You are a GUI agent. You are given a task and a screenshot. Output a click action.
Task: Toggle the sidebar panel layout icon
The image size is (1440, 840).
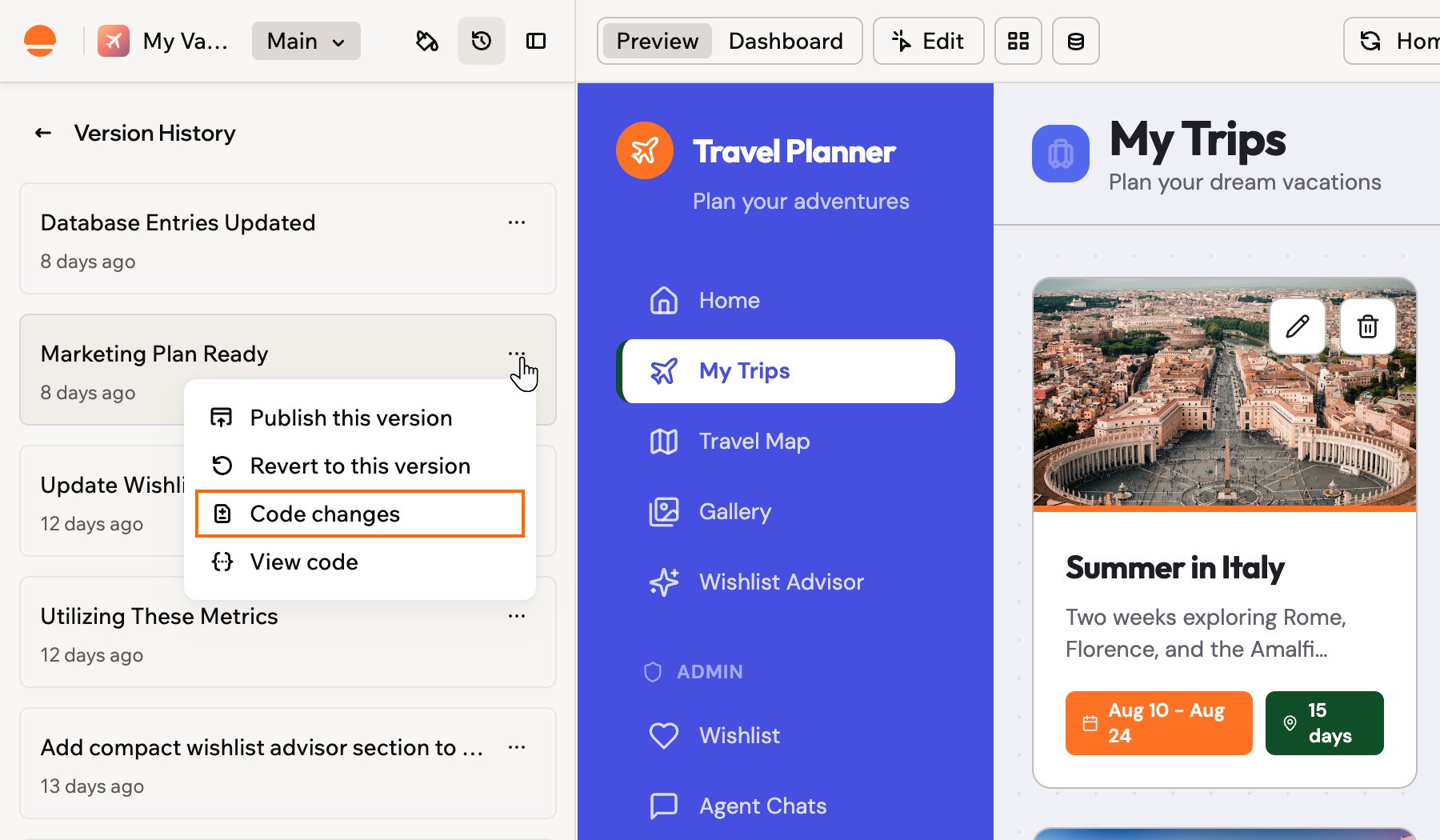click(536, 41)
